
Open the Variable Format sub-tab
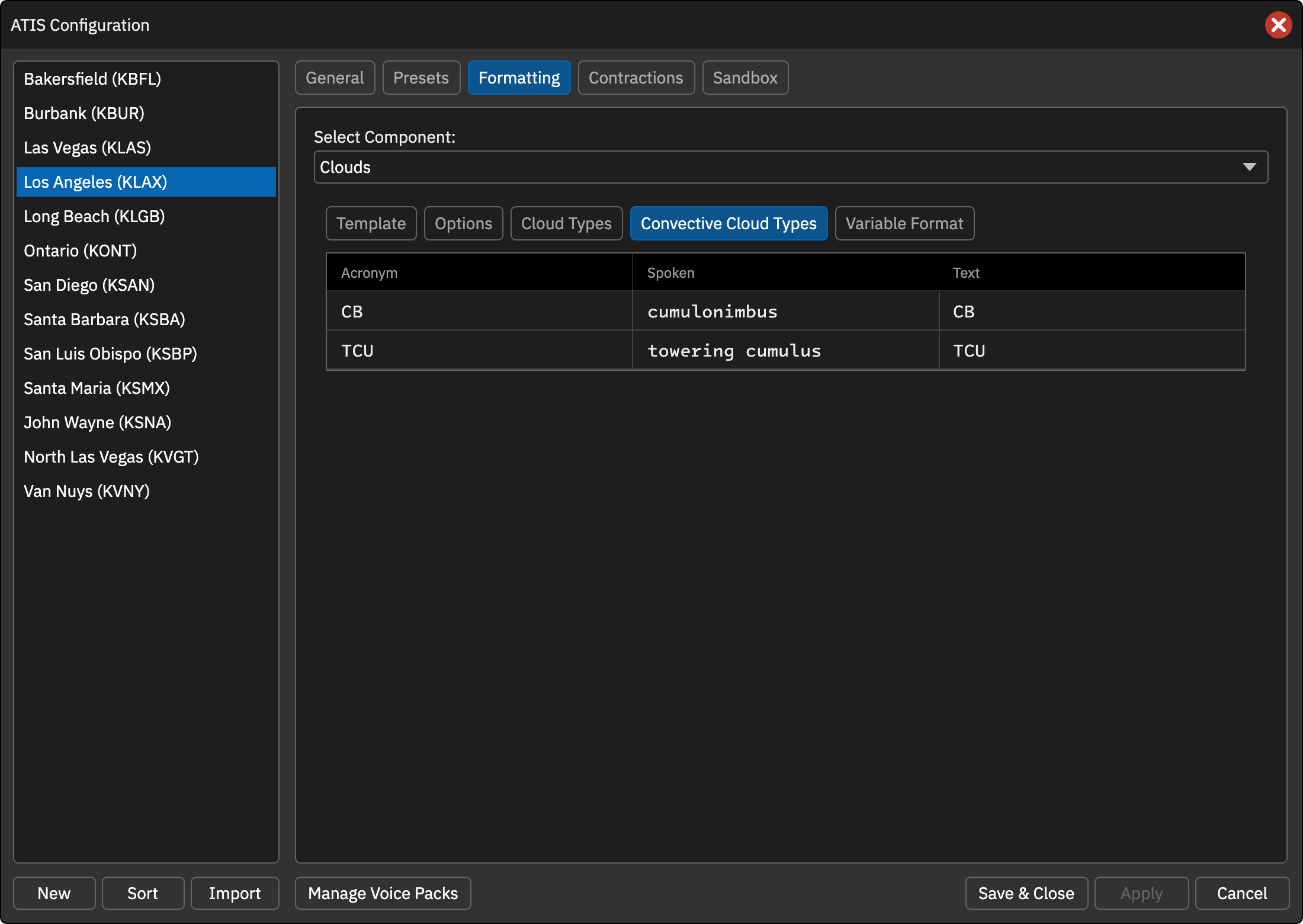click(904, 223)
